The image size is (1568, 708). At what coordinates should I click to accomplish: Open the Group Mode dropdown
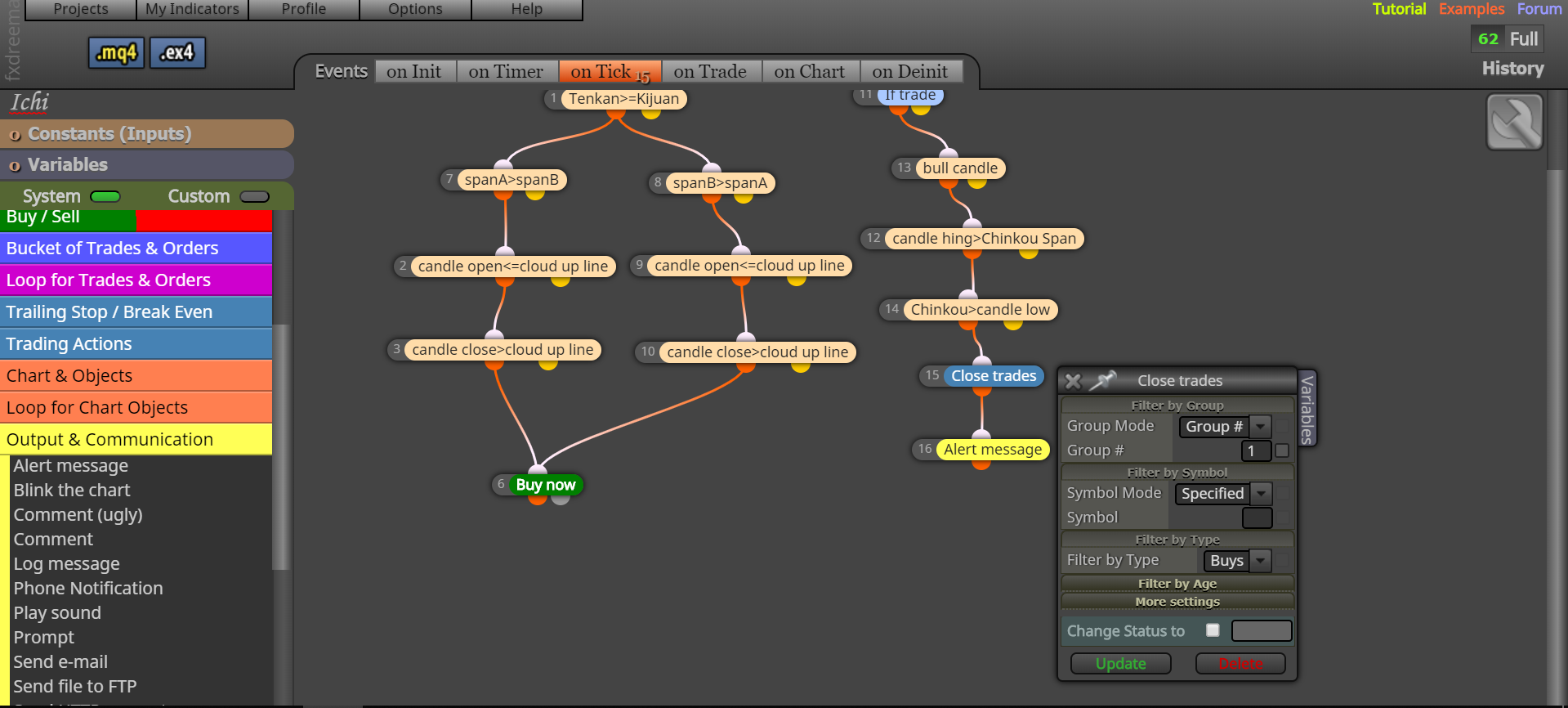click(x=1225, y=426)
